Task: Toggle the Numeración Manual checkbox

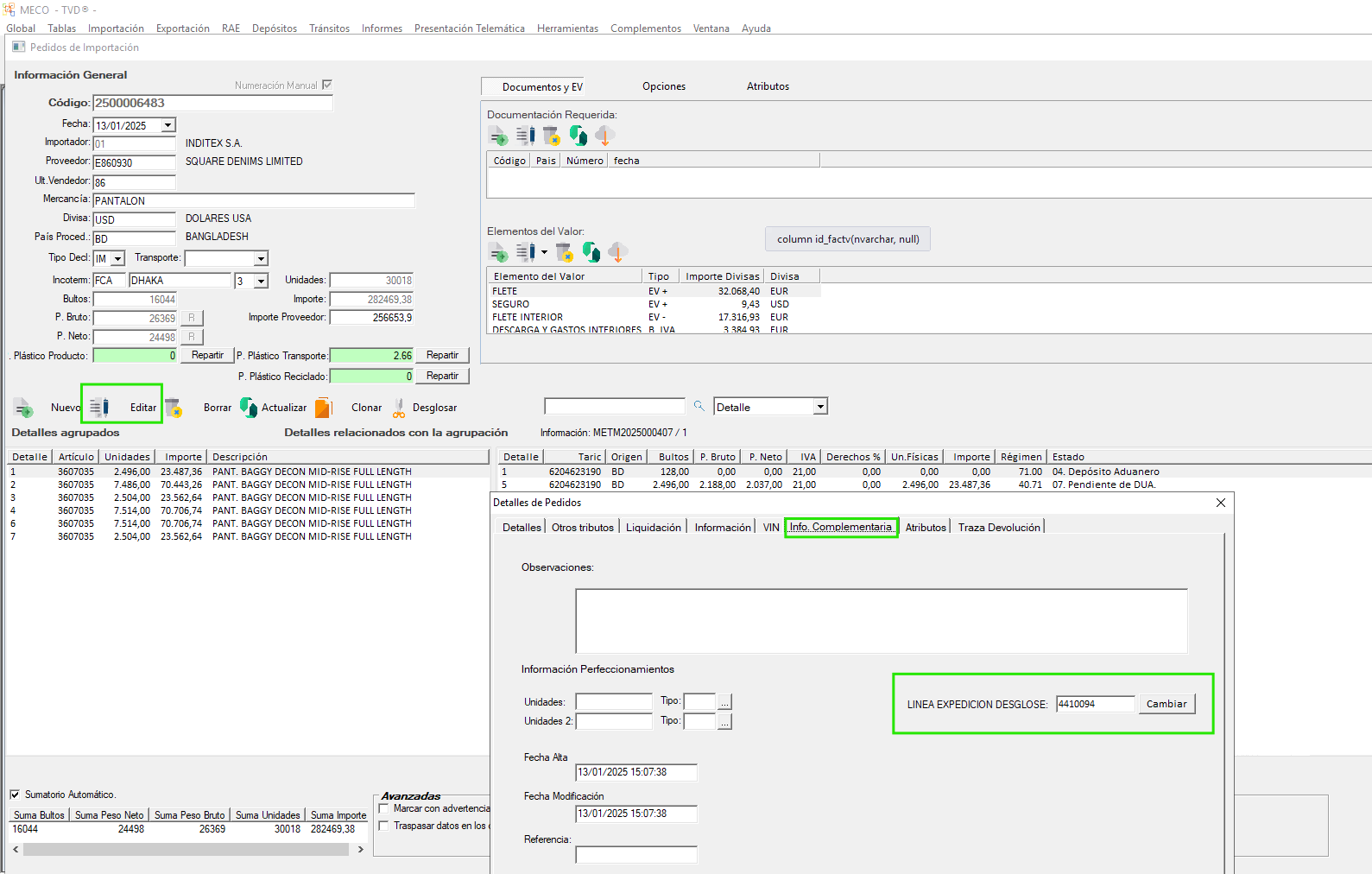Action: [x=327, y=85]
